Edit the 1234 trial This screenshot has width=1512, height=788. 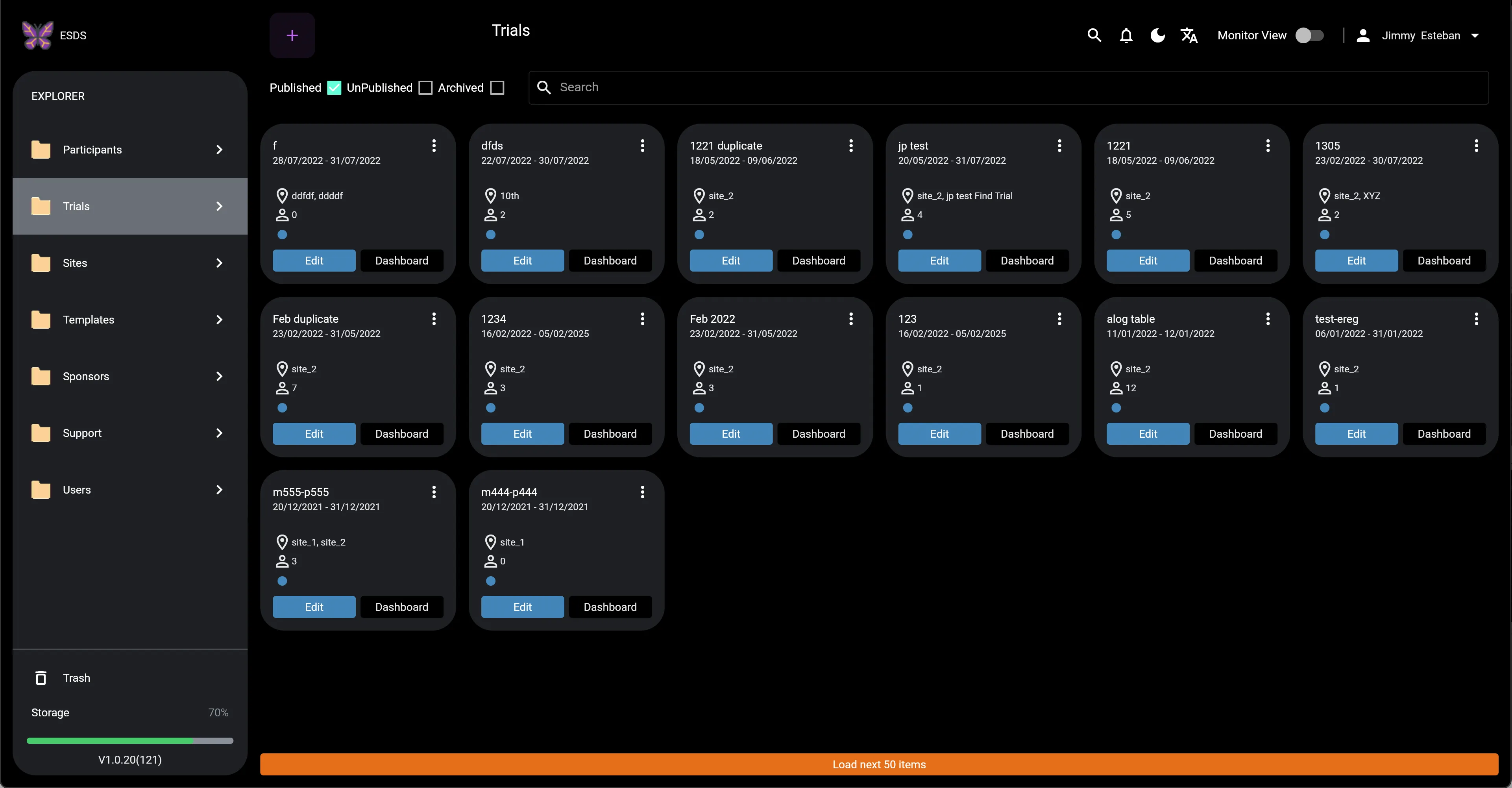522,434
